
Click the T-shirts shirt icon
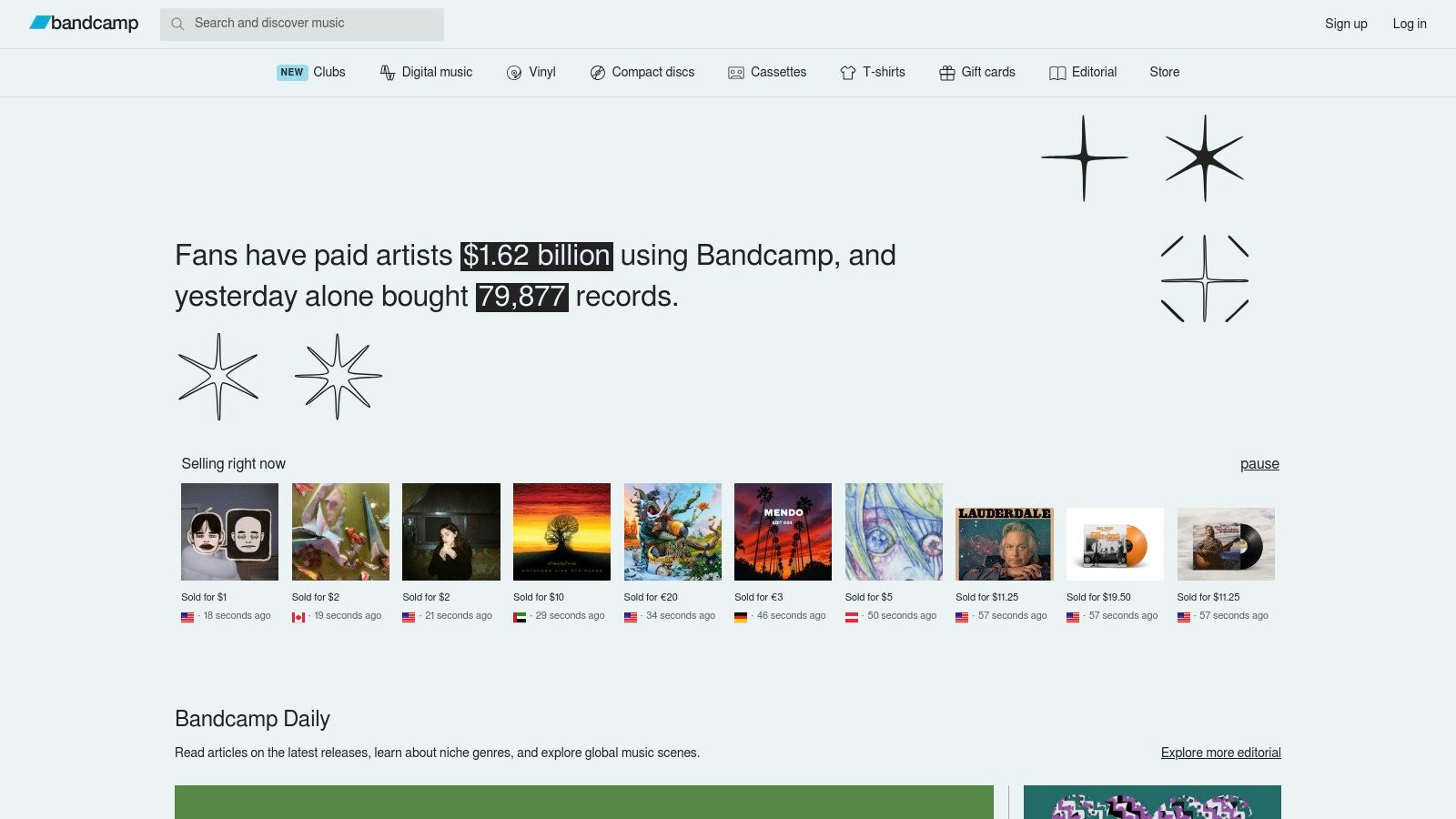tap(848, 73)
